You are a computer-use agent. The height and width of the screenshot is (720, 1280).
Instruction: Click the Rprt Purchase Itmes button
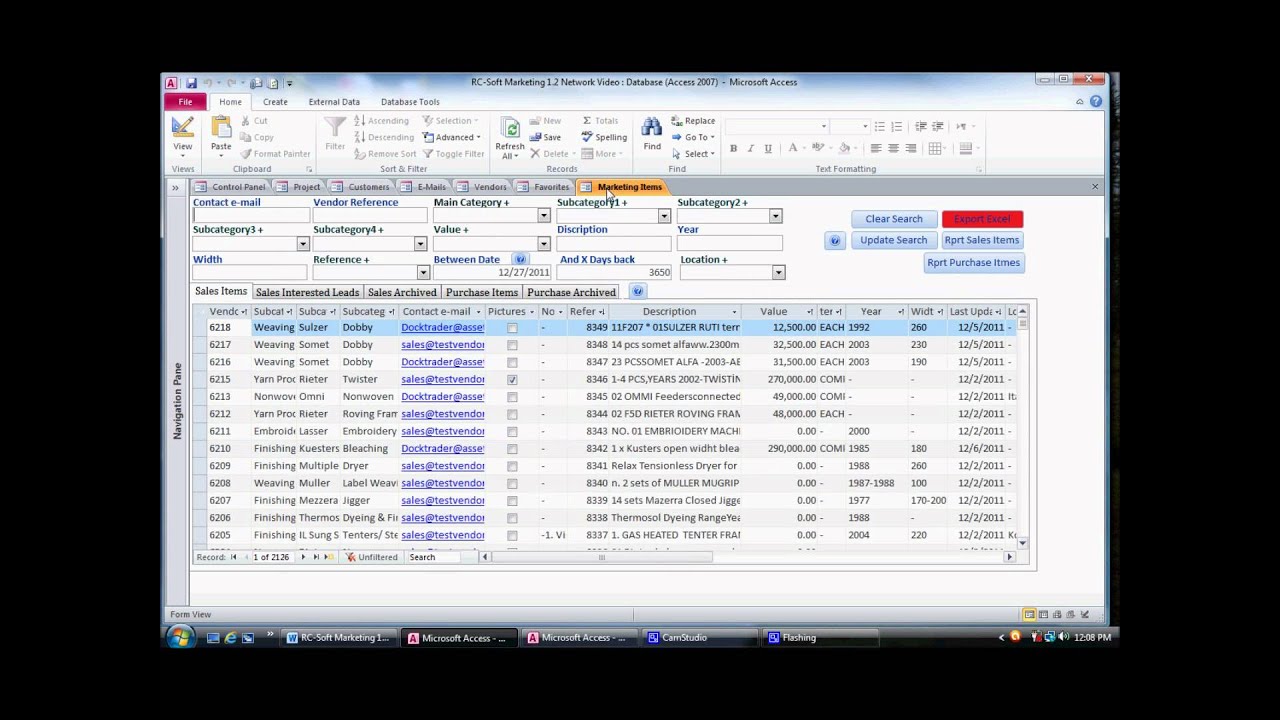pyautogui.click(x=973, y=263)
